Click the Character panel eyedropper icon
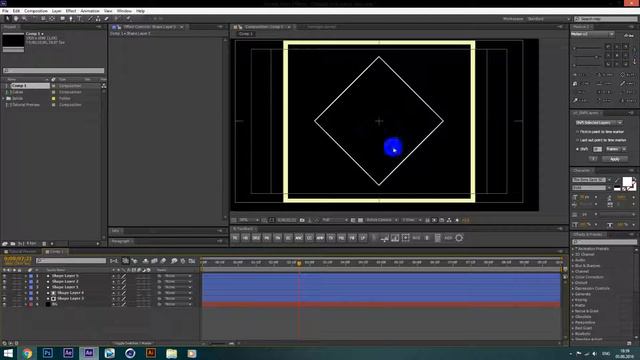The image size is (640, 360). click(x=617, y=180)
